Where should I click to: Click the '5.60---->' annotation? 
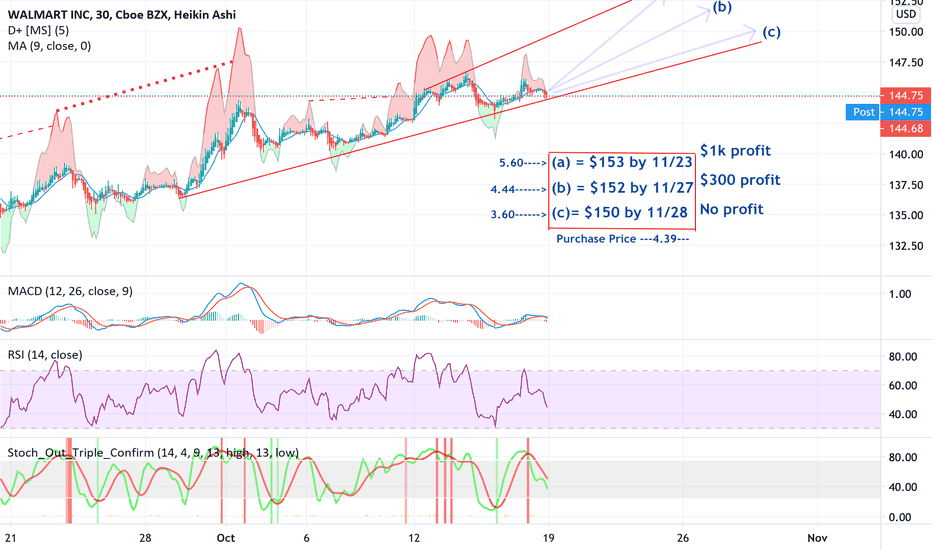[522, 163]
